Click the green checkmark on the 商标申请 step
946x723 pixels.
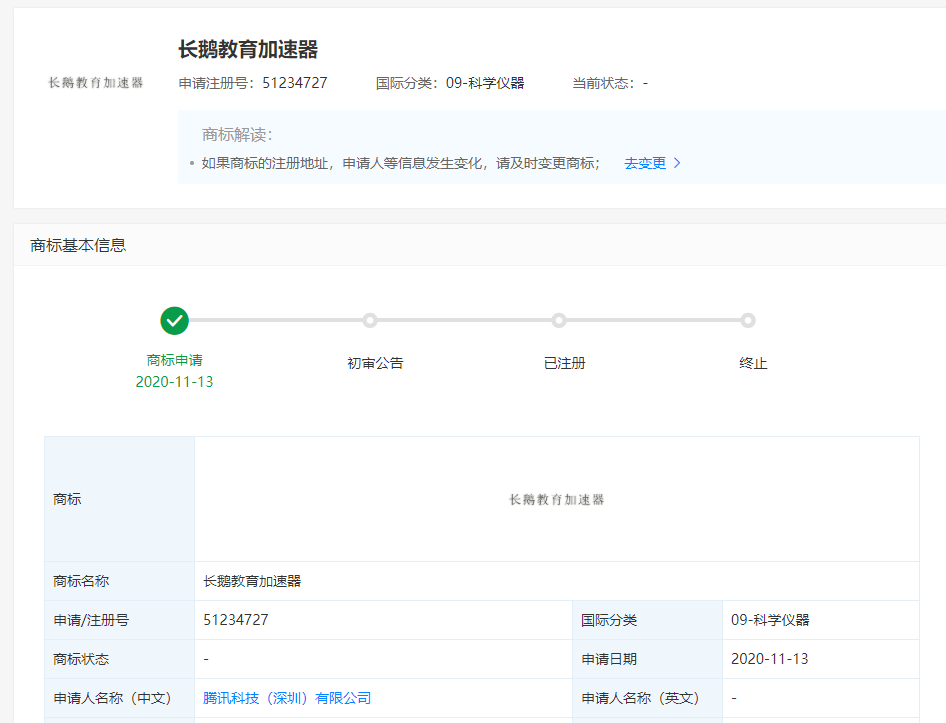click(x=174, y=320)
